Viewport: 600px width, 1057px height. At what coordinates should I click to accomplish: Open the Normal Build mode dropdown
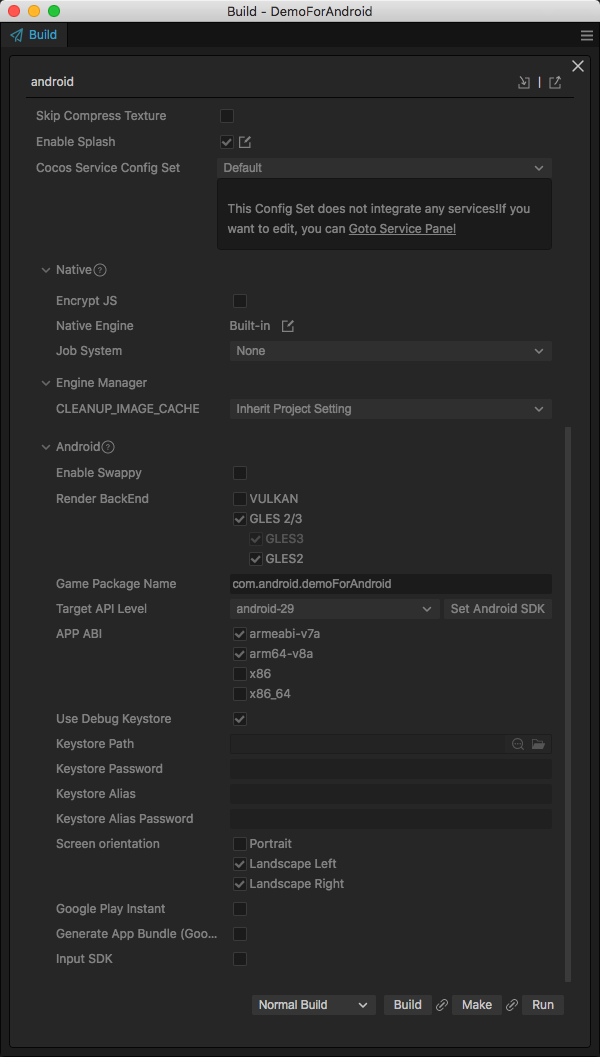[314, 1005]
